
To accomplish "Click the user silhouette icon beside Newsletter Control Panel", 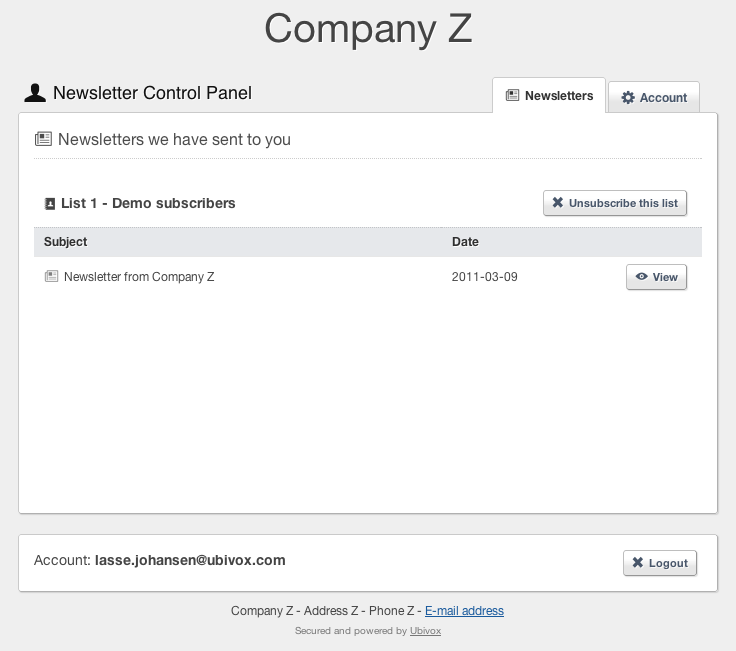I will (x=35, y=93).
